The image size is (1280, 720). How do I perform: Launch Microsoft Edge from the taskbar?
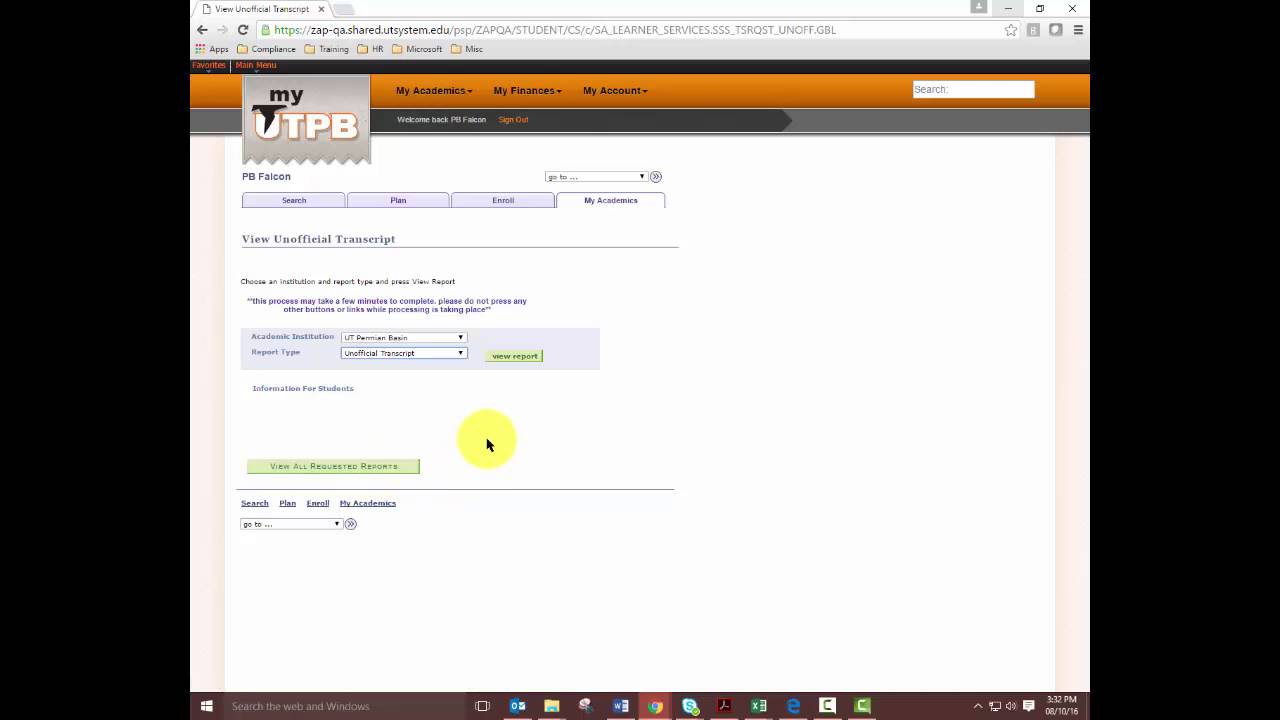tap(793, 706)
